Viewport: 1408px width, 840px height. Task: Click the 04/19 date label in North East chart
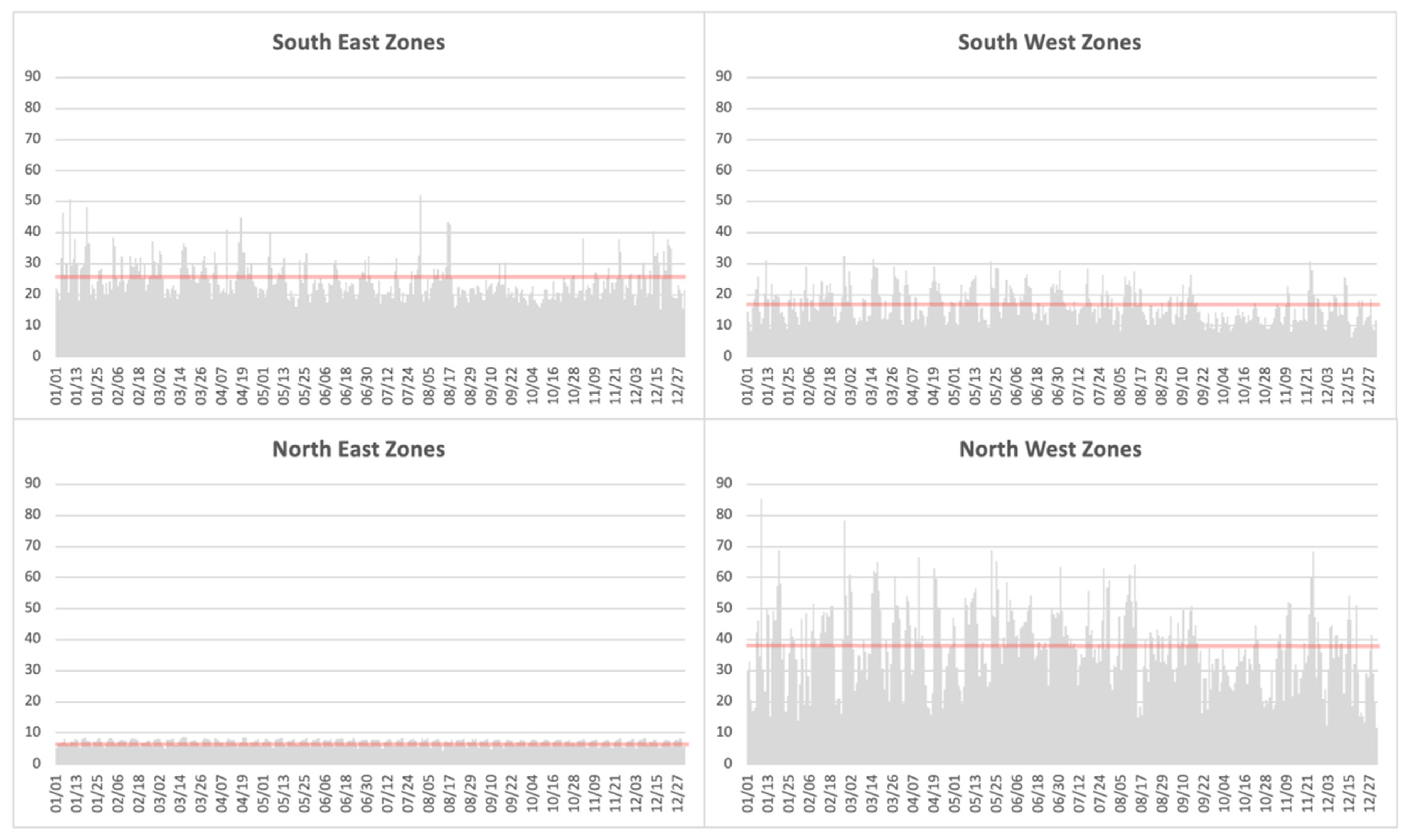[242, 793]
